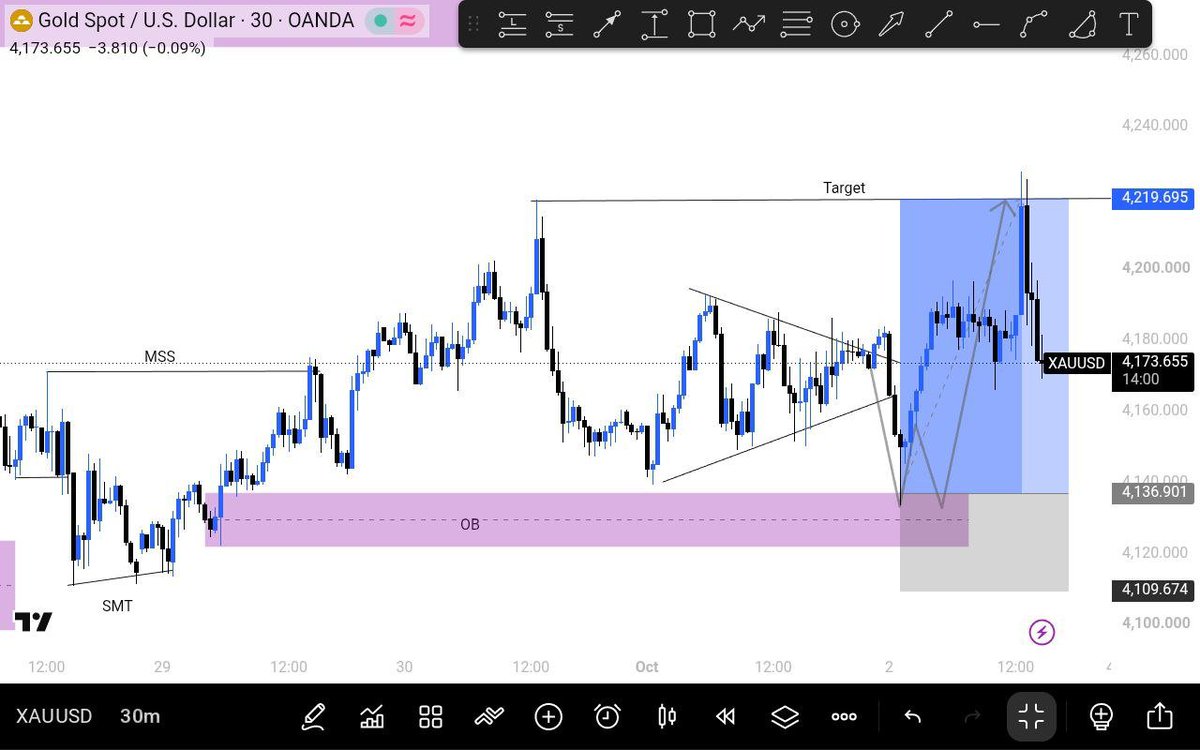This screenshot has height=750, width=1200.
Task: Select the 4,219.695 target price label
Action: tap(1154, 198)
